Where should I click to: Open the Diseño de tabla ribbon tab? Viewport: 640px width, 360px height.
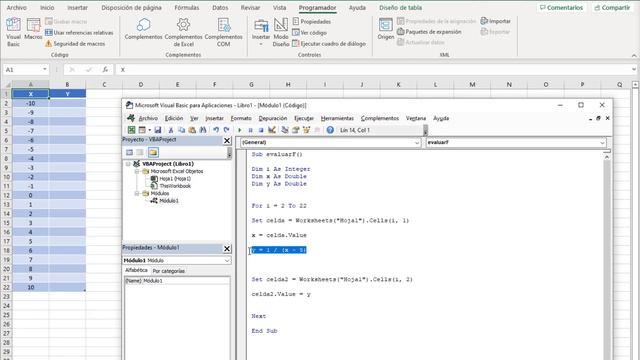tap(400, 8)
